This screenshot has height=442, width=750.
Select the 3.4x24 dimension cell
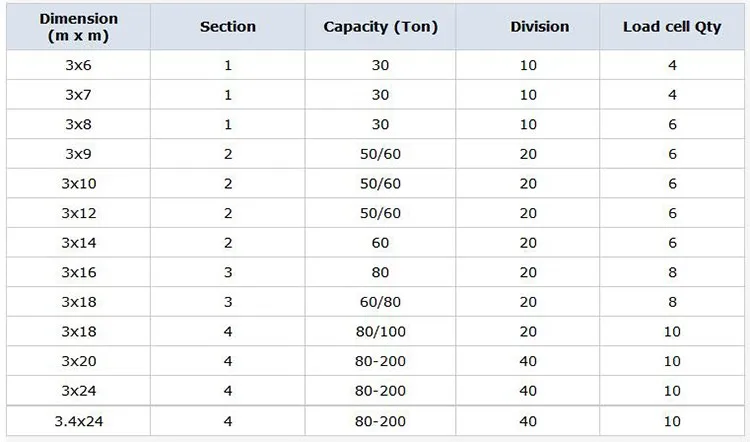click(x=78, y=421)
